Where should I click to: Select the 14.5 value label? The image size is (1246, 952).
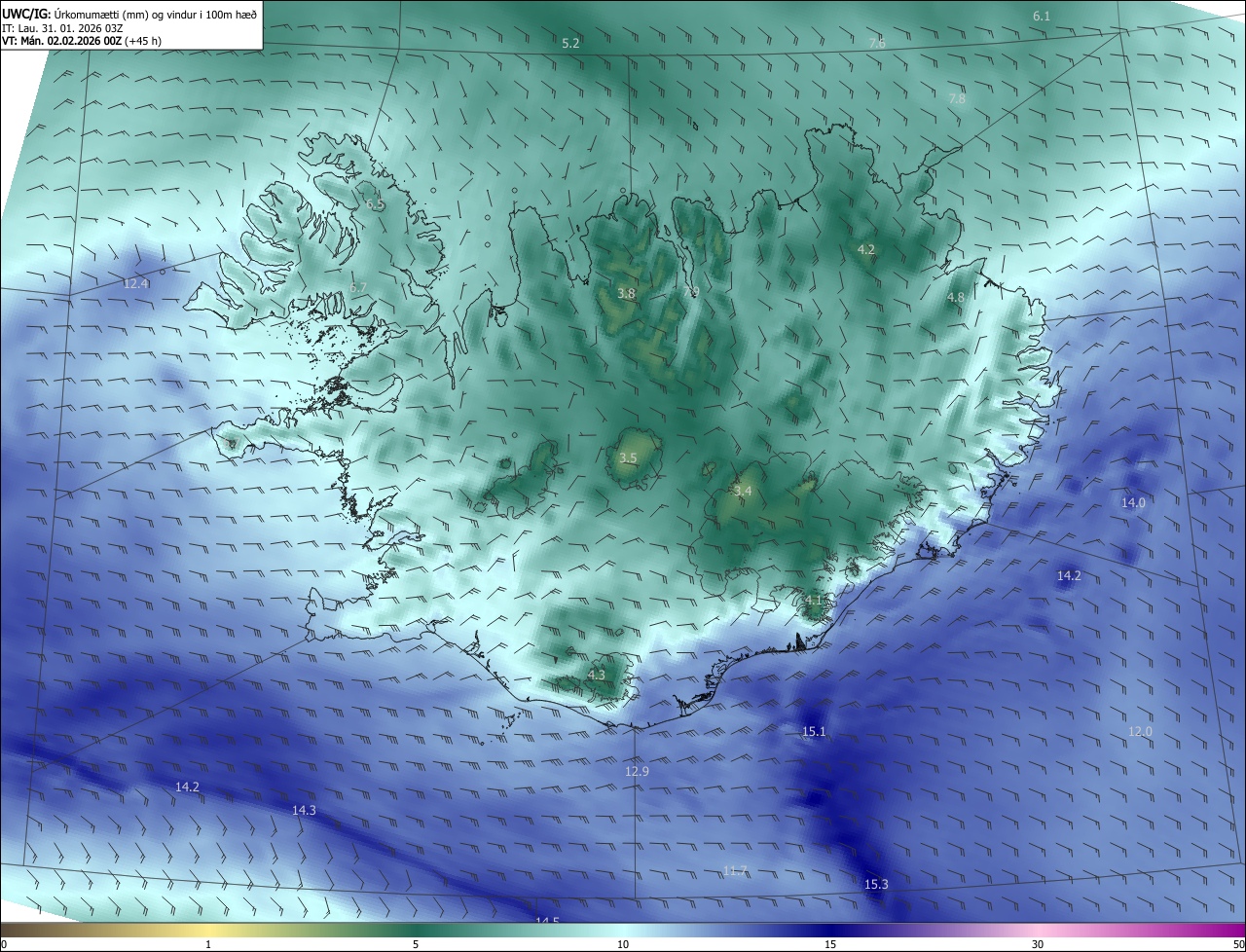coord(547,920)
